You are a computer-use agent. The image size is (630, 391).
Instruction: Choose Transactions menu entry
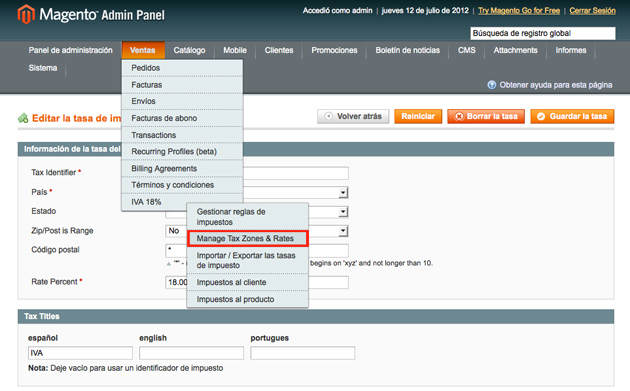click(x=182, y=135)
